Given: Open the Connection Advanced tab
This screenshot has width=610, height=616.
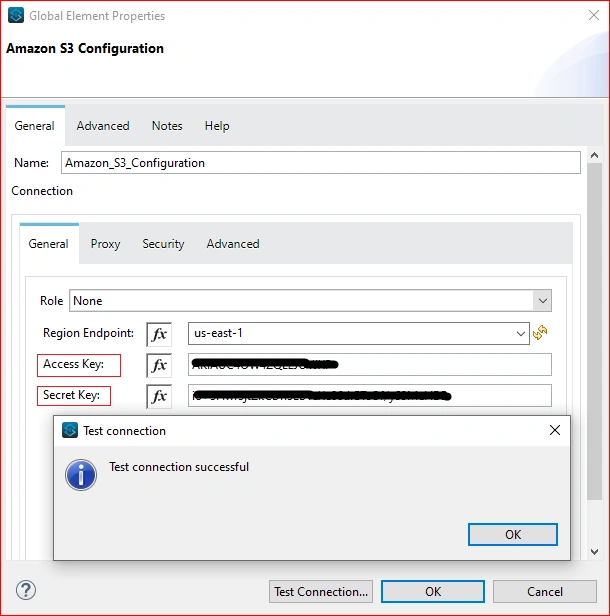Looking at the screenshot, I should [233, 244].
